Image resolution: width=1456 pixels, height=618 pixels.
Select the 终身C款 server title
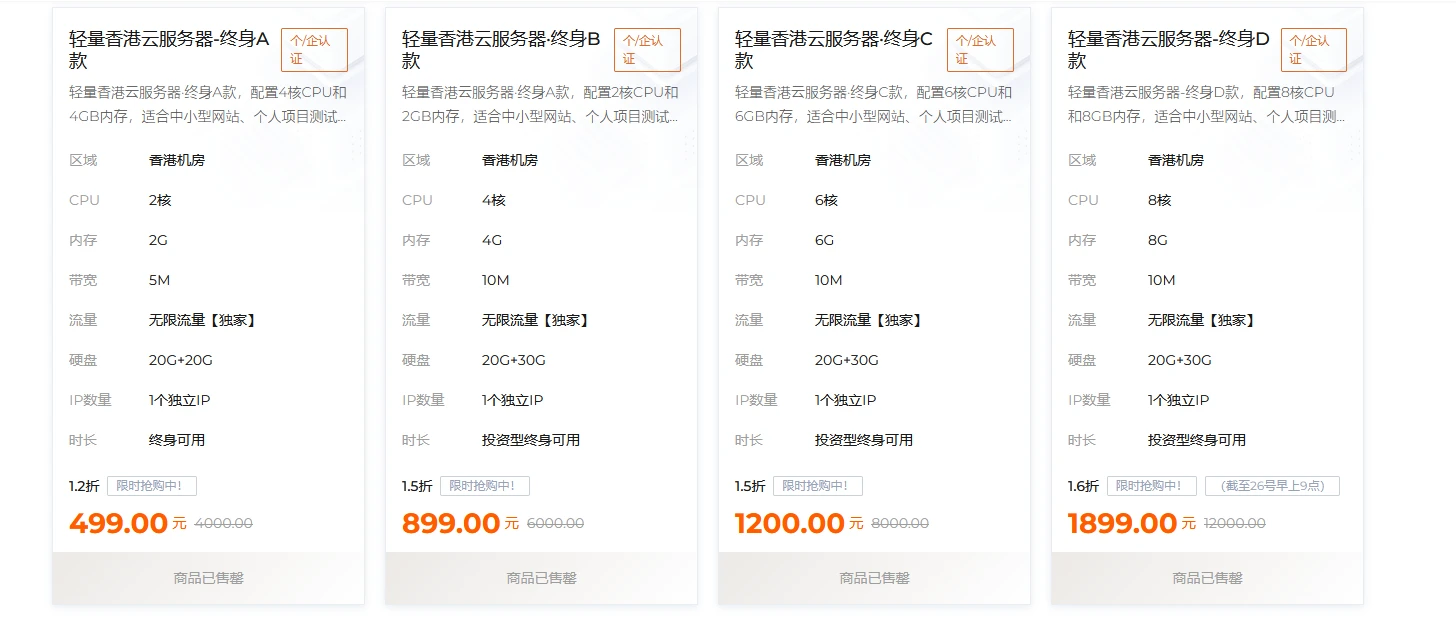click(834, 49)
